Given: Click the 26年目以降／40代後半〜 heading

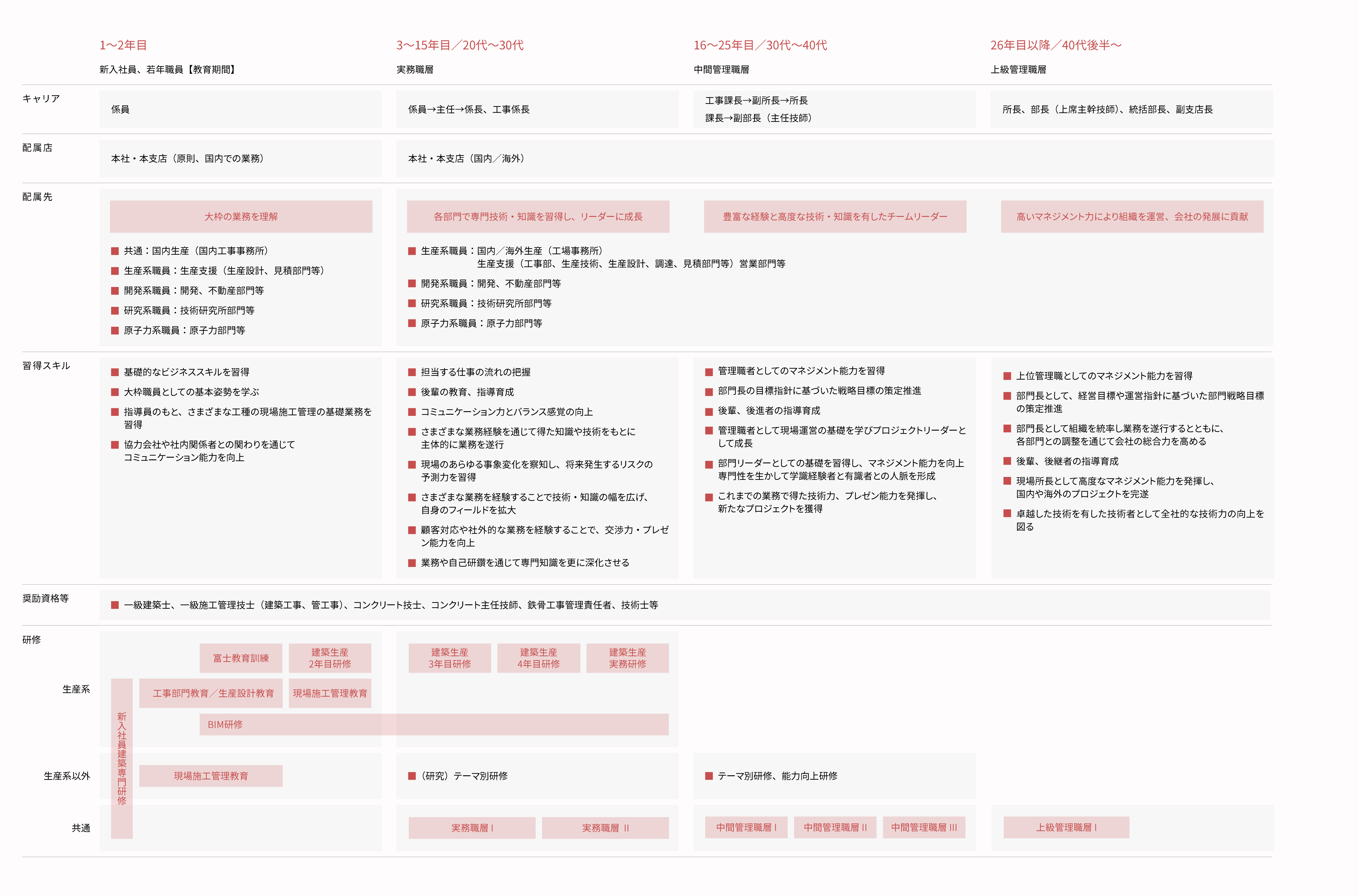Looking at the screenshot, I should pos(1056,45).
